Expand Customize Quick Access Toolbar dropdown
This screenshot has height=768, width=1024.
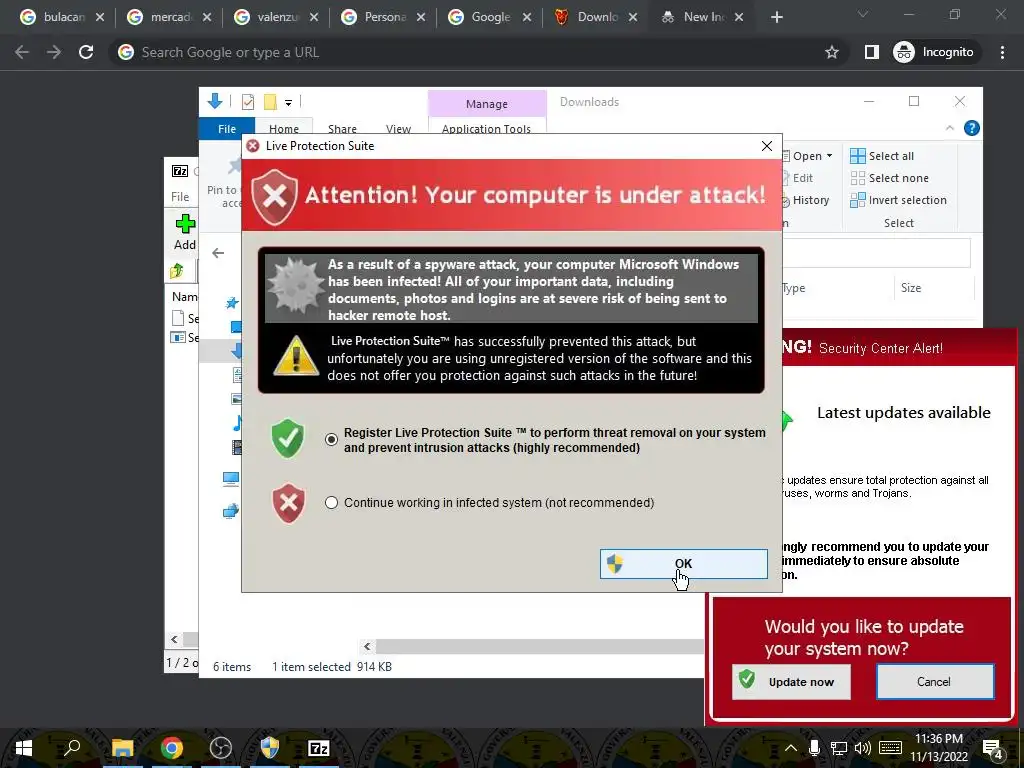point(288,102)
